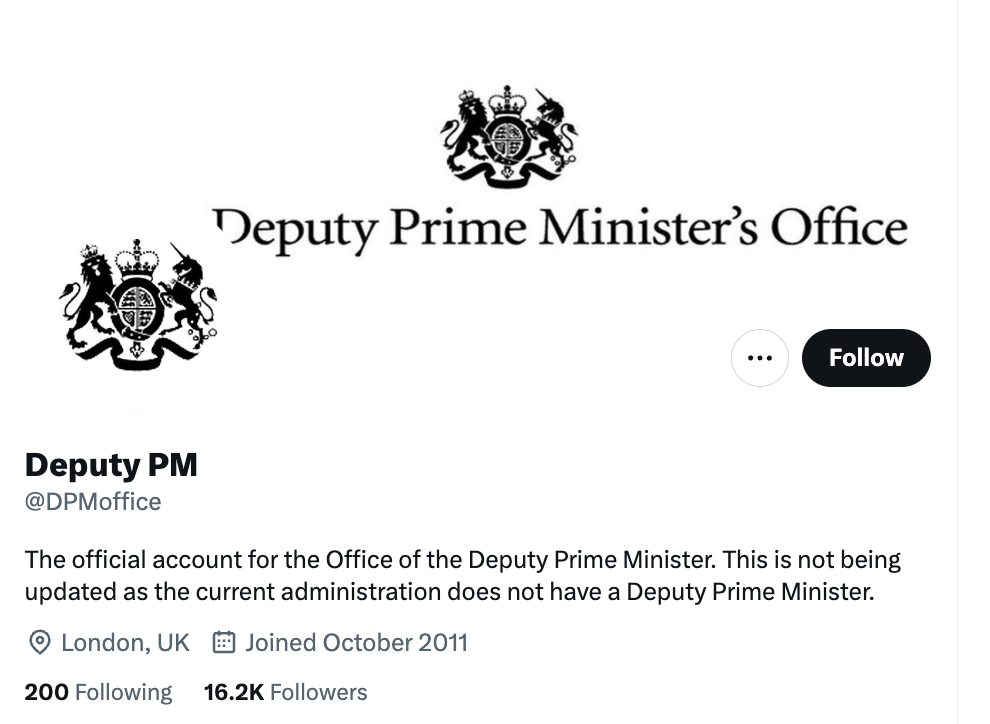Click the @DPMoffice handle

[93, 501]
